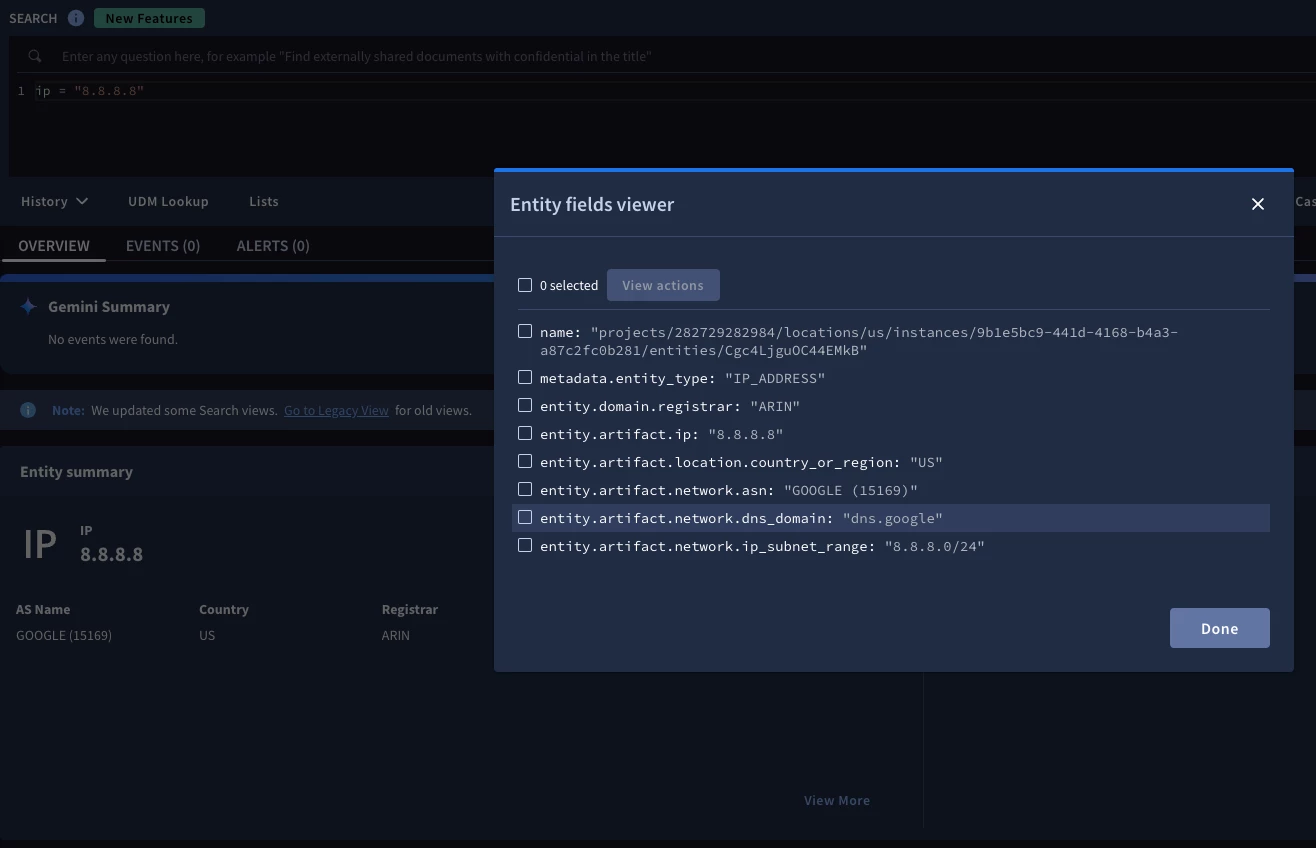Switch to the OVERVIEW tab
Viewport: 1316px width, 848px height.
tap(54, 245)
